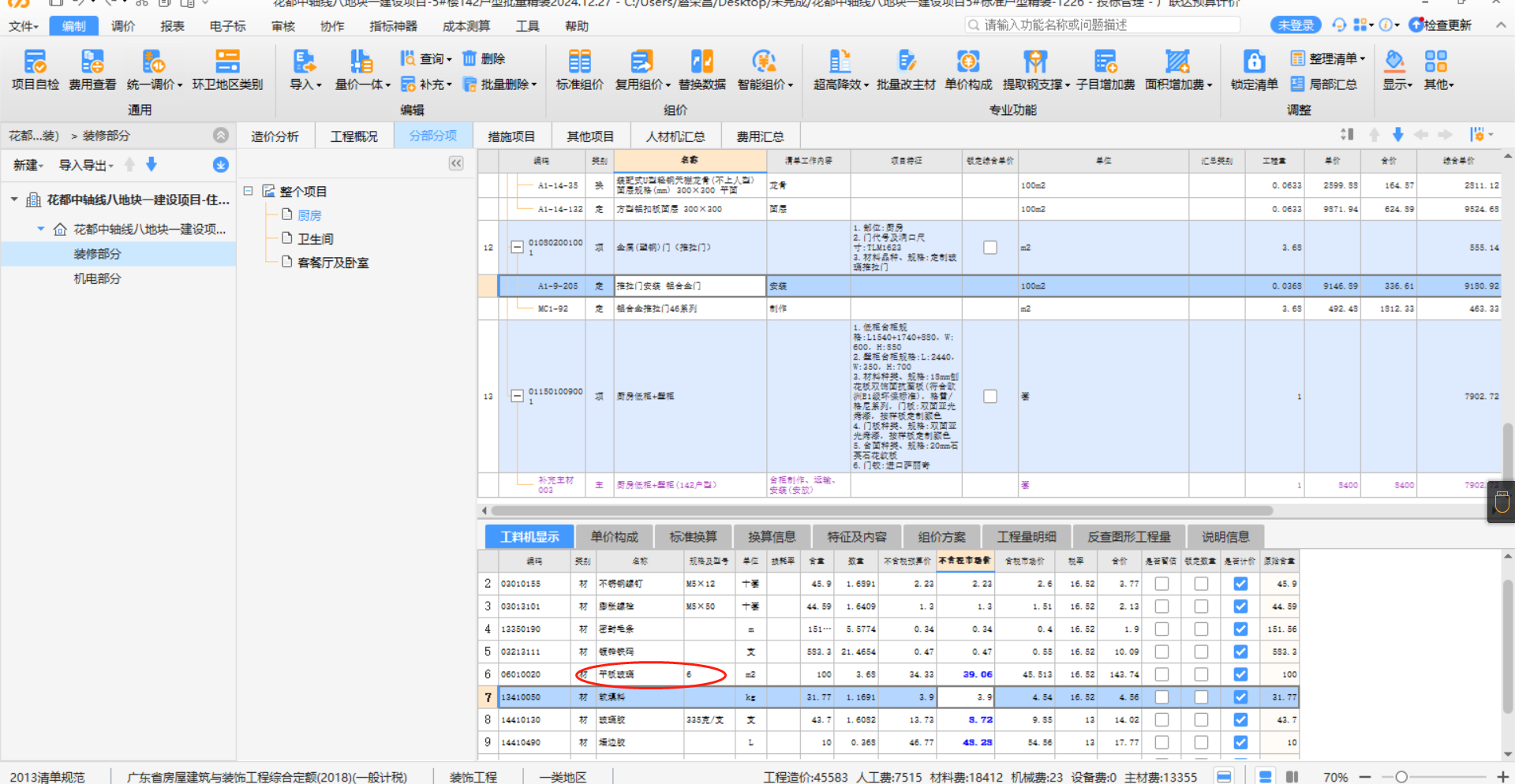Toggle 是否暂估 checkbox for 不锈钢螺钉 row

(1161, 584)
